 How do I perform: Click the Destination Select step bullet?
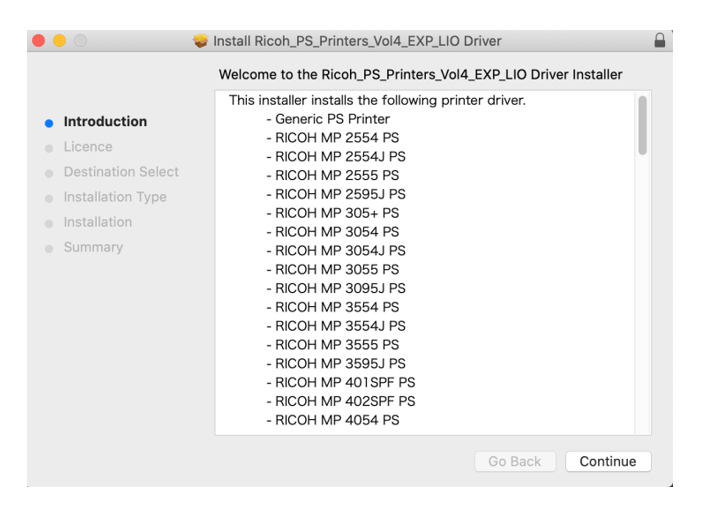(49, 173)
